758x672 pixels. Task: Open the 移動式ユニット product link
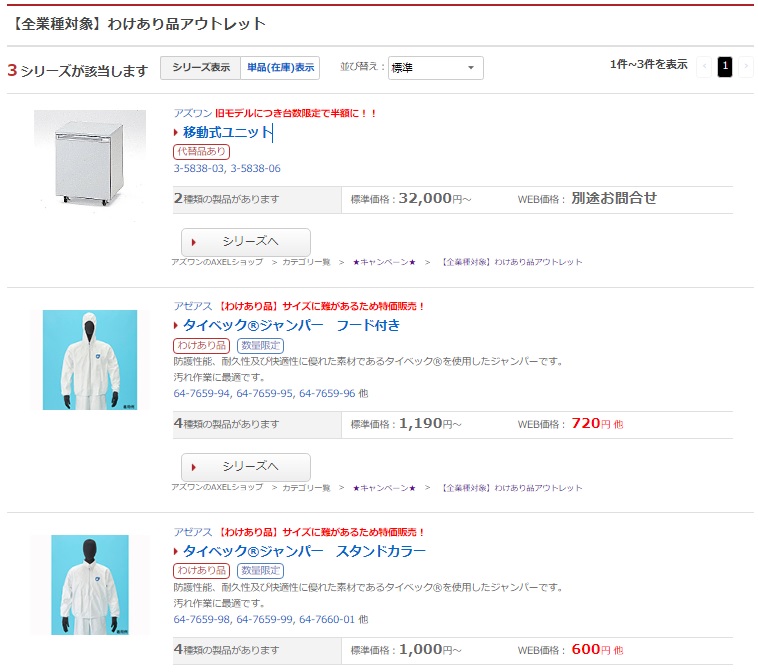pos(227,132)
